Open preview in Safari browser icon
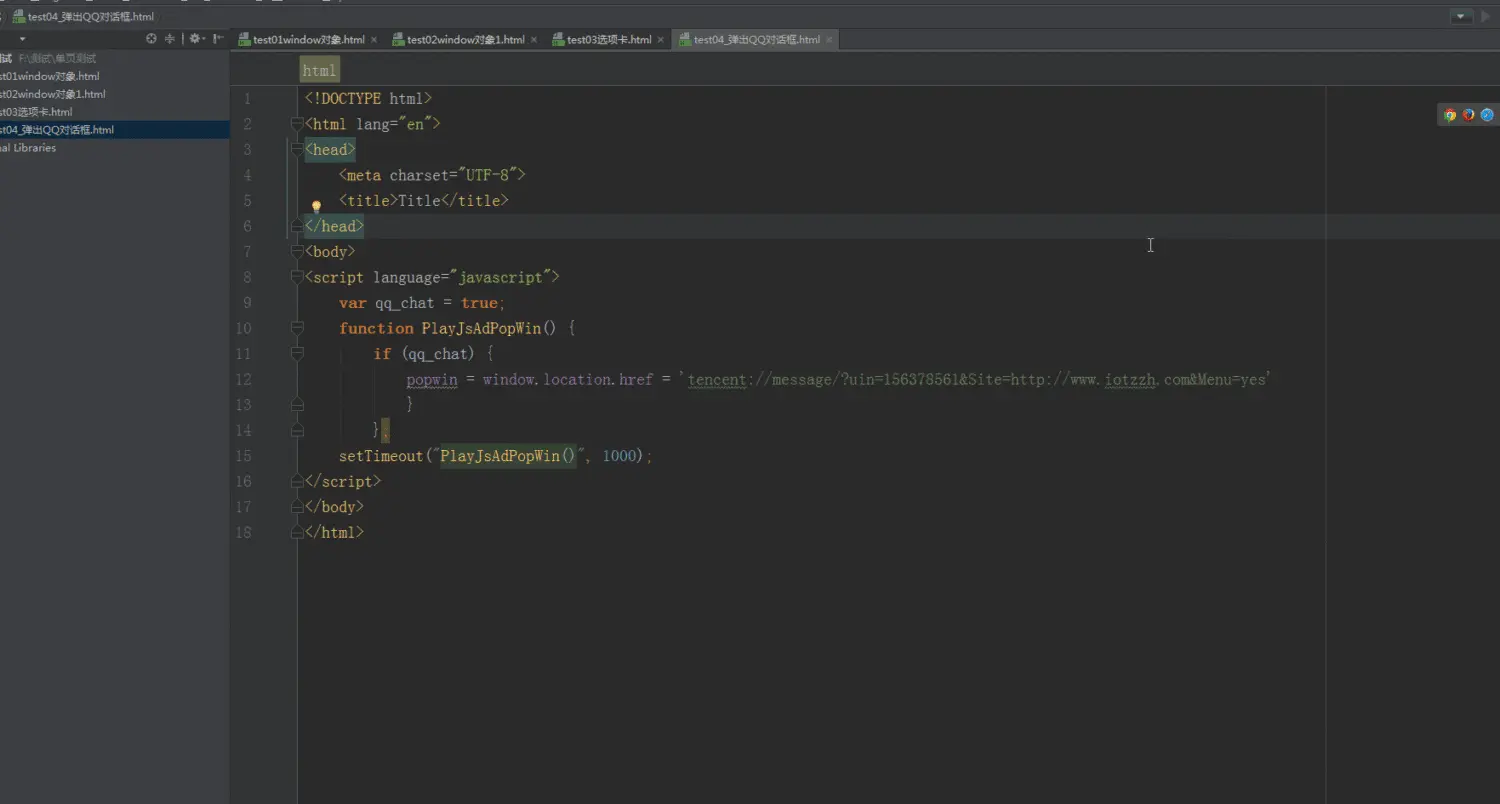The image size is (1500, 804). (x=1487, y=115)
